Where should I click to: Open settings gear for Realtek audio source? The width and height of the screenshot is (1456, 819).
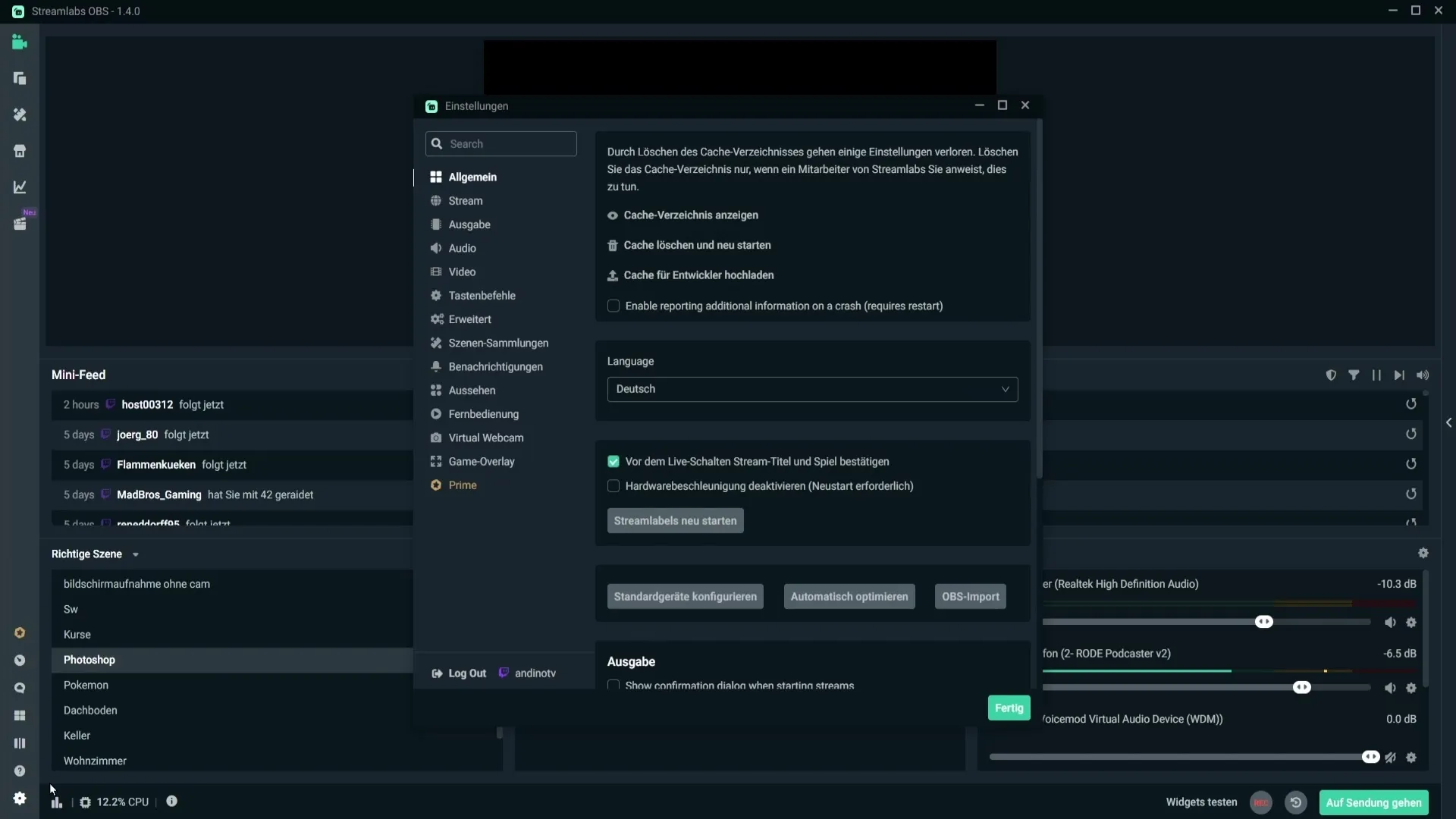(x=1411, y=623)
